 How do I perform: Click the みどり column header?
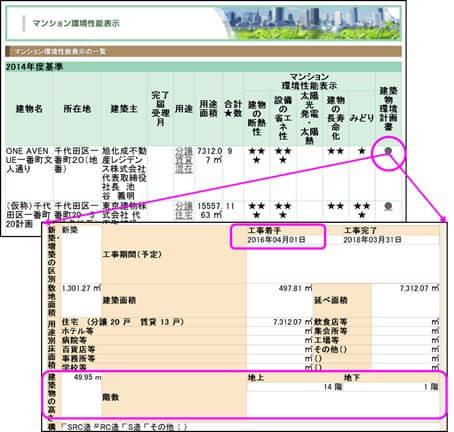[x=362, y=118]
